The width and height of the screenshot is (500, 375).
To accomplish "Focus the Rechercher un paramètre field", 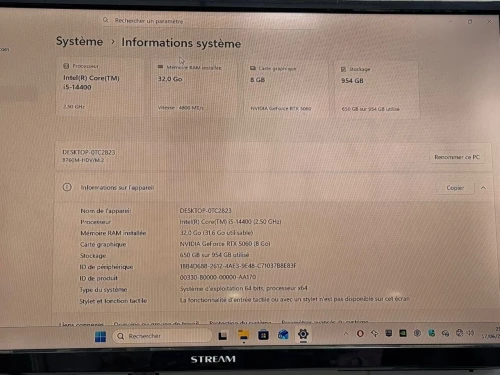I will (208, 21).
